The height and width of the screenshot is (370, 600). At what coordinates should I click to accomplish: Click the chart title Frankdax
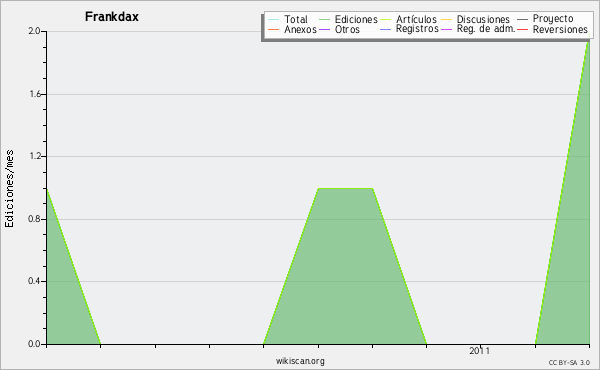point(112,17)
